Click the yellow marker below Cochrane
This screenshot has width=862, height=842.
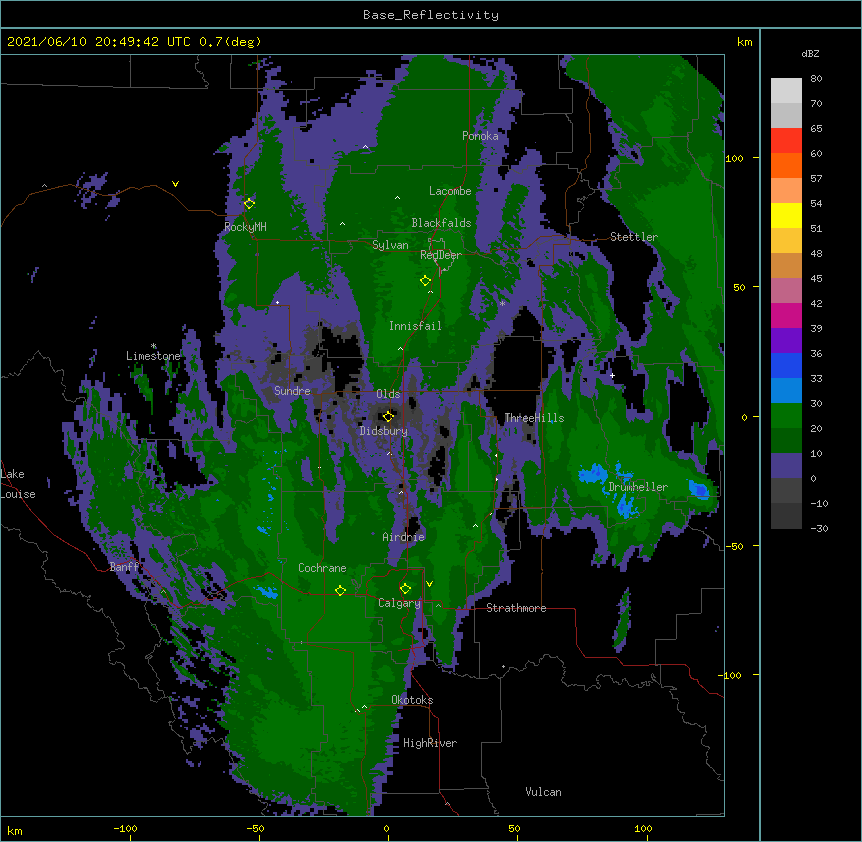pyautogui.click(x=340, y=591)
